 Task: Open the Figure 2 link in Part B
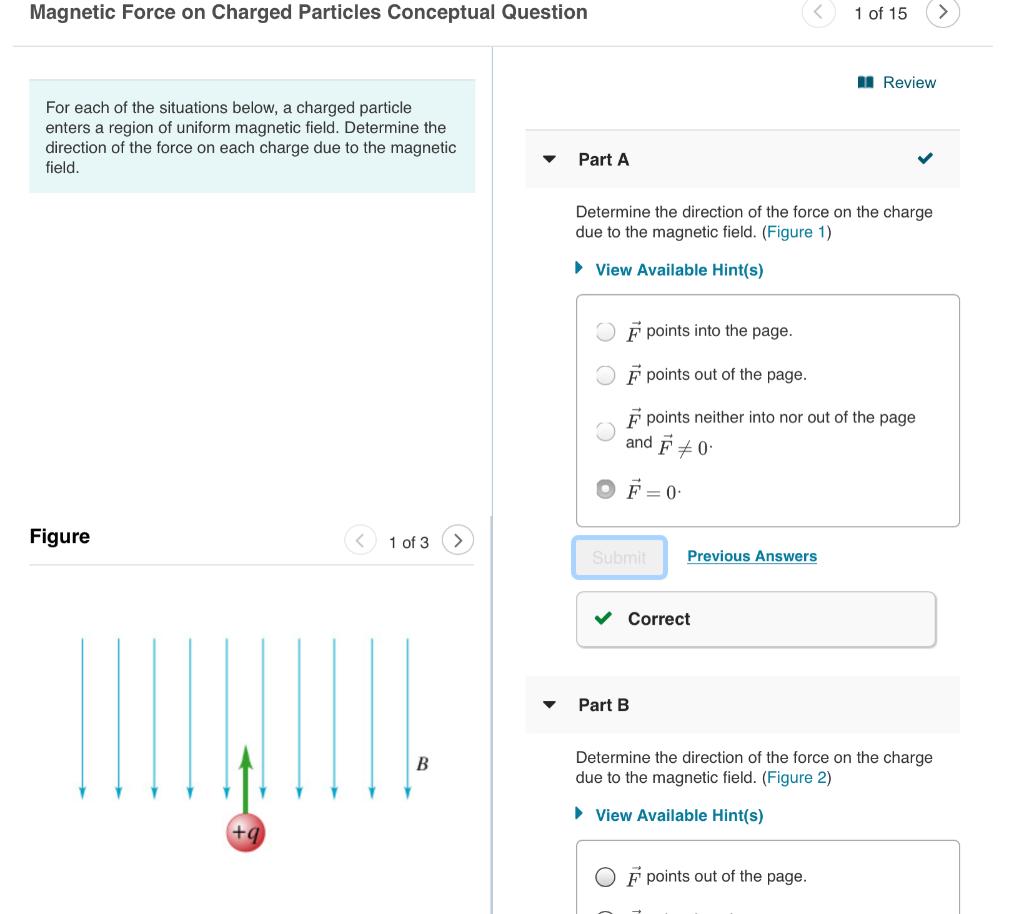click(796, 776)
